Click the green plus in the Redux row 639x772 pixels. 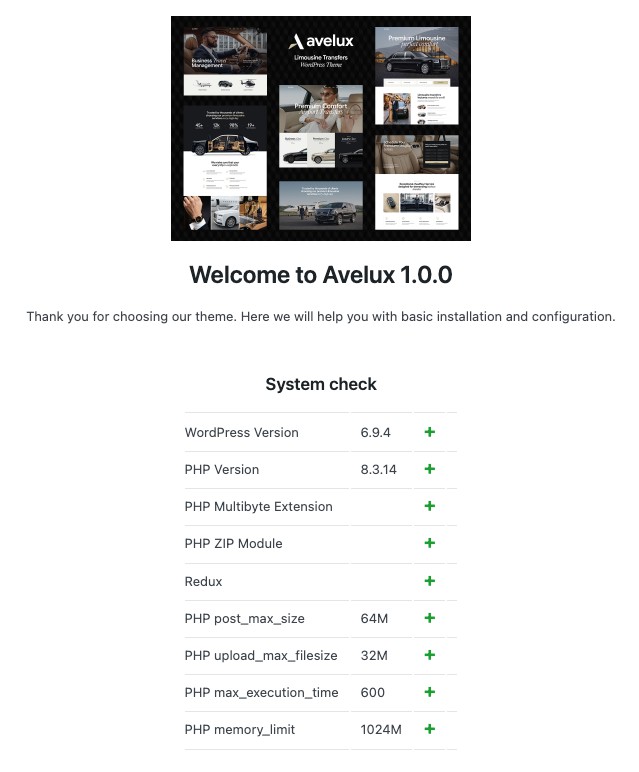(430, 581)
